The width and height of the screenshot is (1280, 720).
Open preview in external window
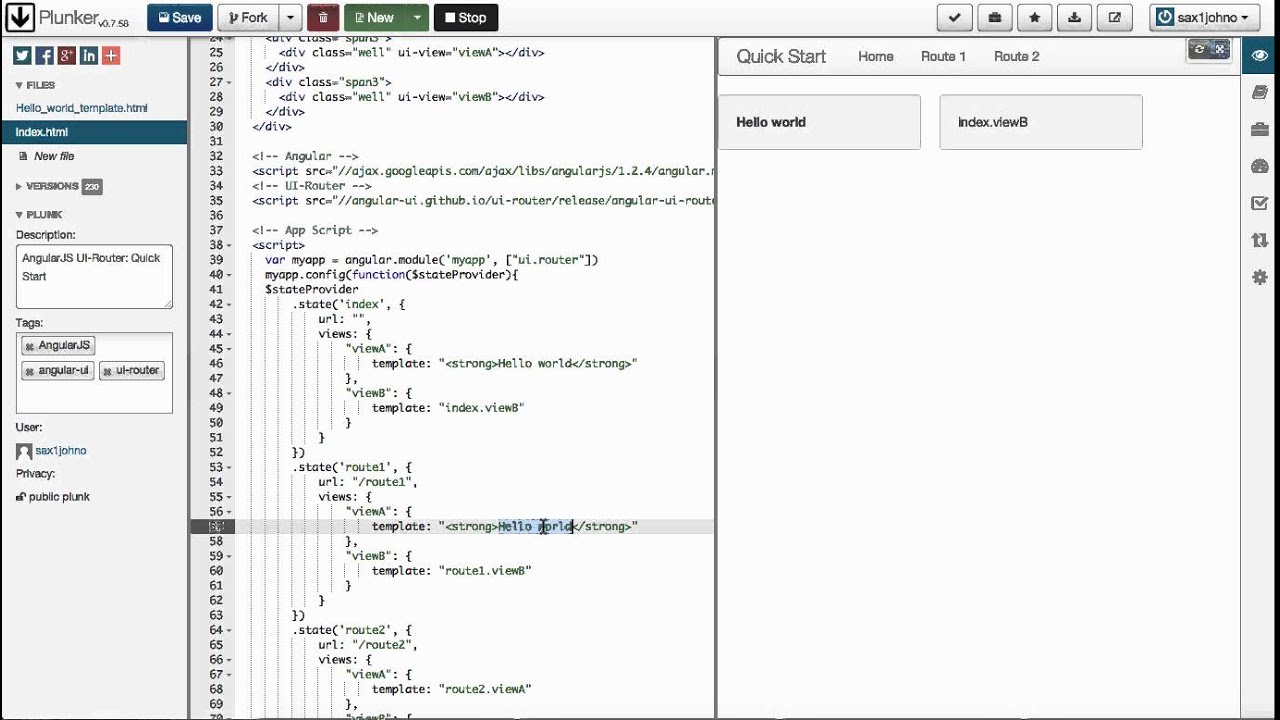coord(1114,17)
